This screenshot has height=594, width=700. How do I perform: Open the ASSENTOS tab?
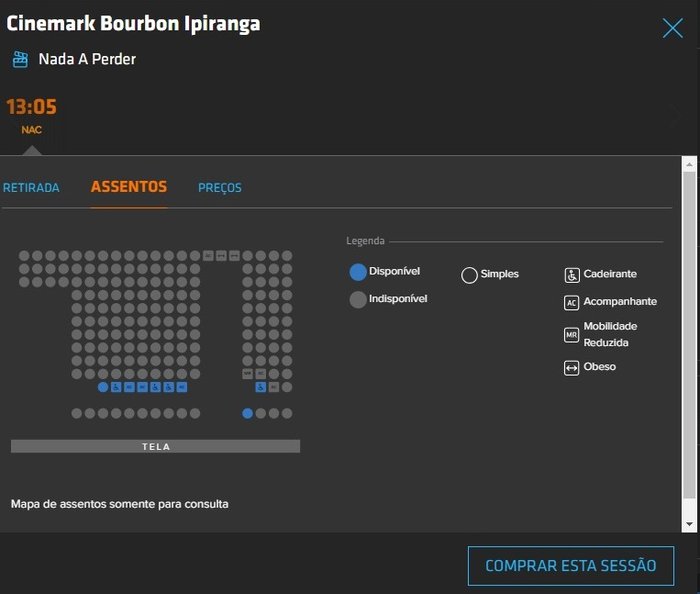tap(129, 187)
